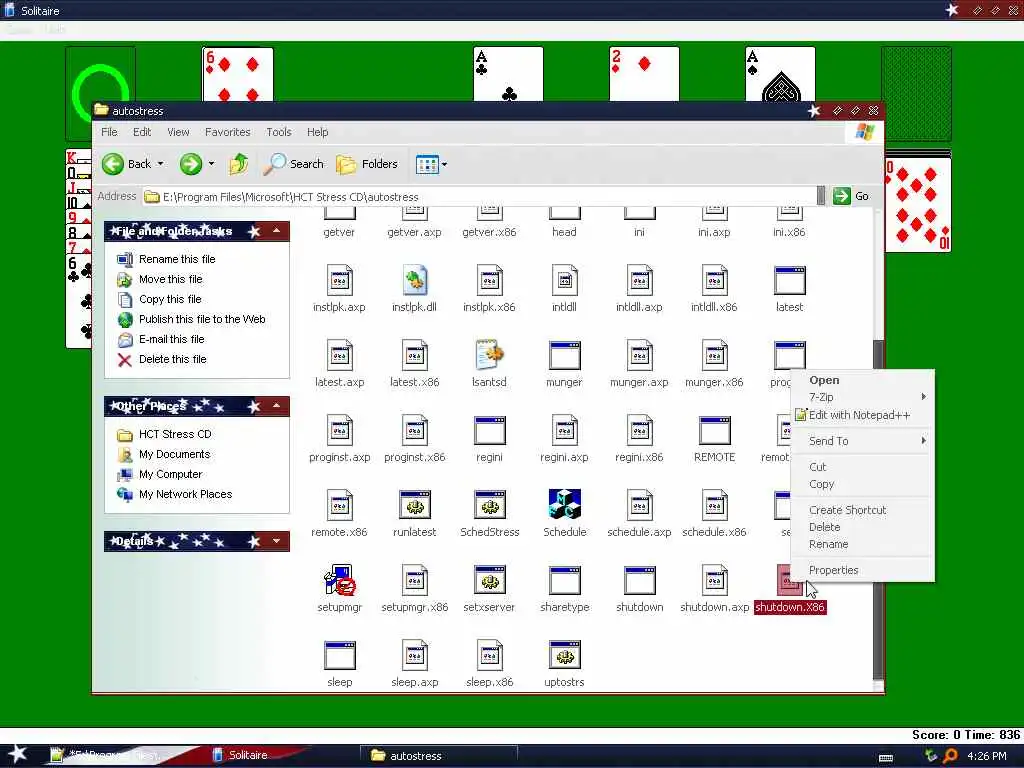Image resolution: width=1024 pixels, height=768 pixels.
Task: Open Properties from context menu
Action: point(862,570)
